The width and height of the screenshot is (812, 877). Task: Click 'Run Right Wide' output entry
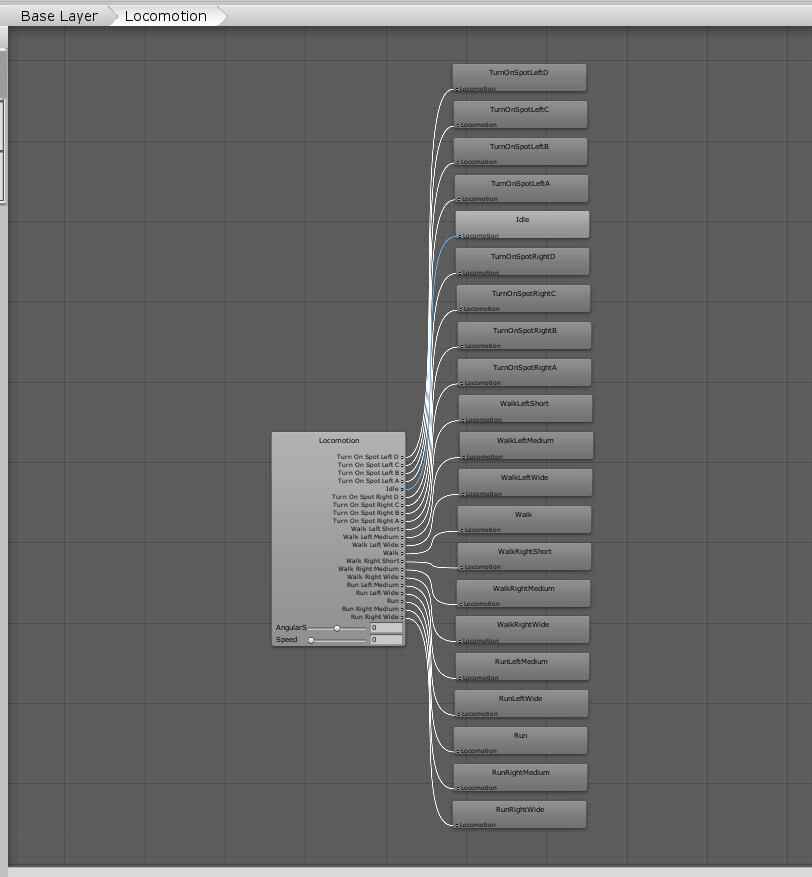377,617
